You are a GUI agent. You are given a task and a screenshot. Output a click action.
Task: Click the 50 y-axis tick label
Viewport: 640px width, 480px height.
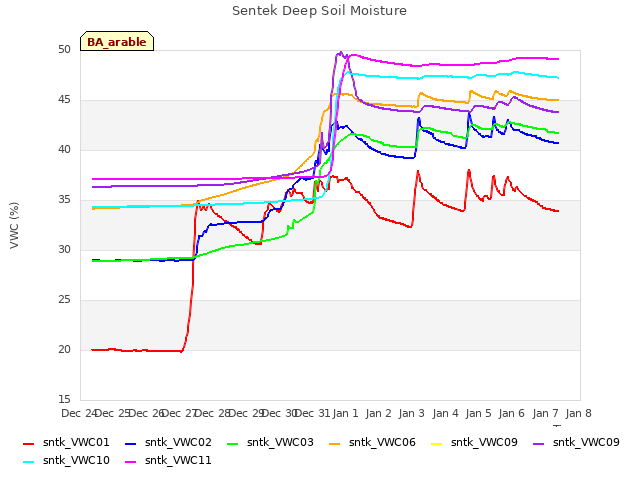click(64, 50)
